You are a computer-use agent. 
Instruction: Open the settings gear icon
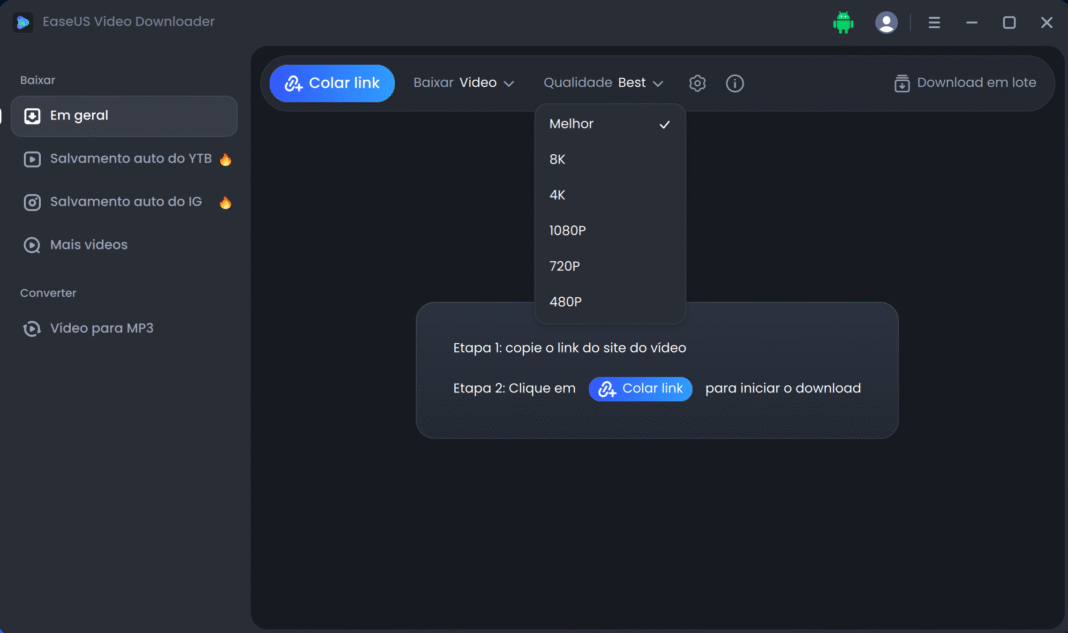point(697,83)
